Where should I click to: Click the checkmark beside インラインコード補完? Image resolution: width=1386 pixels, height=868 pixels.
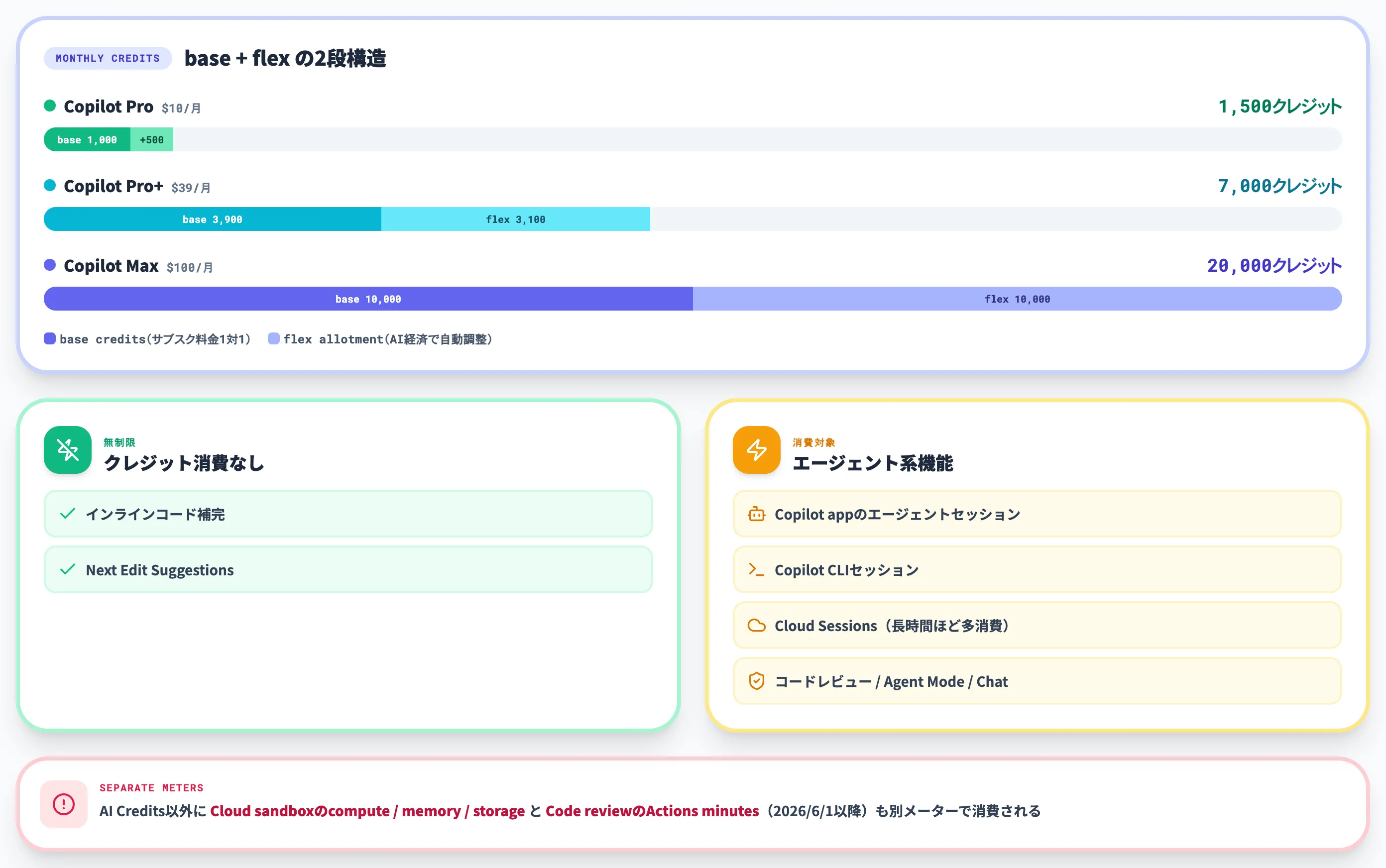(x=68, y=514)
